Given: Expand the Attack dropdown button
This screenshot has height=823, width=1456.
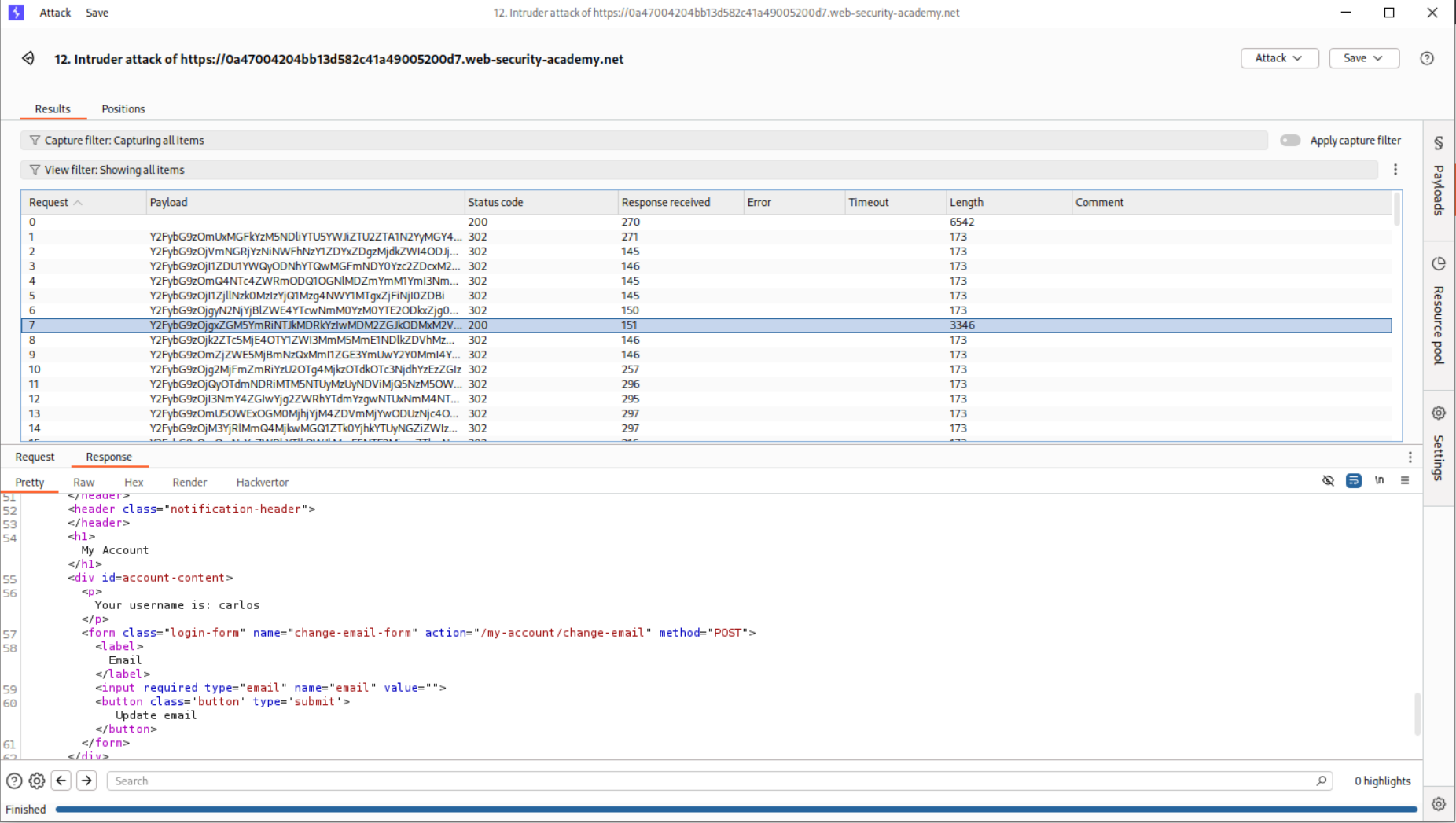Looking at the screenshot, I should click(1278, 58).
